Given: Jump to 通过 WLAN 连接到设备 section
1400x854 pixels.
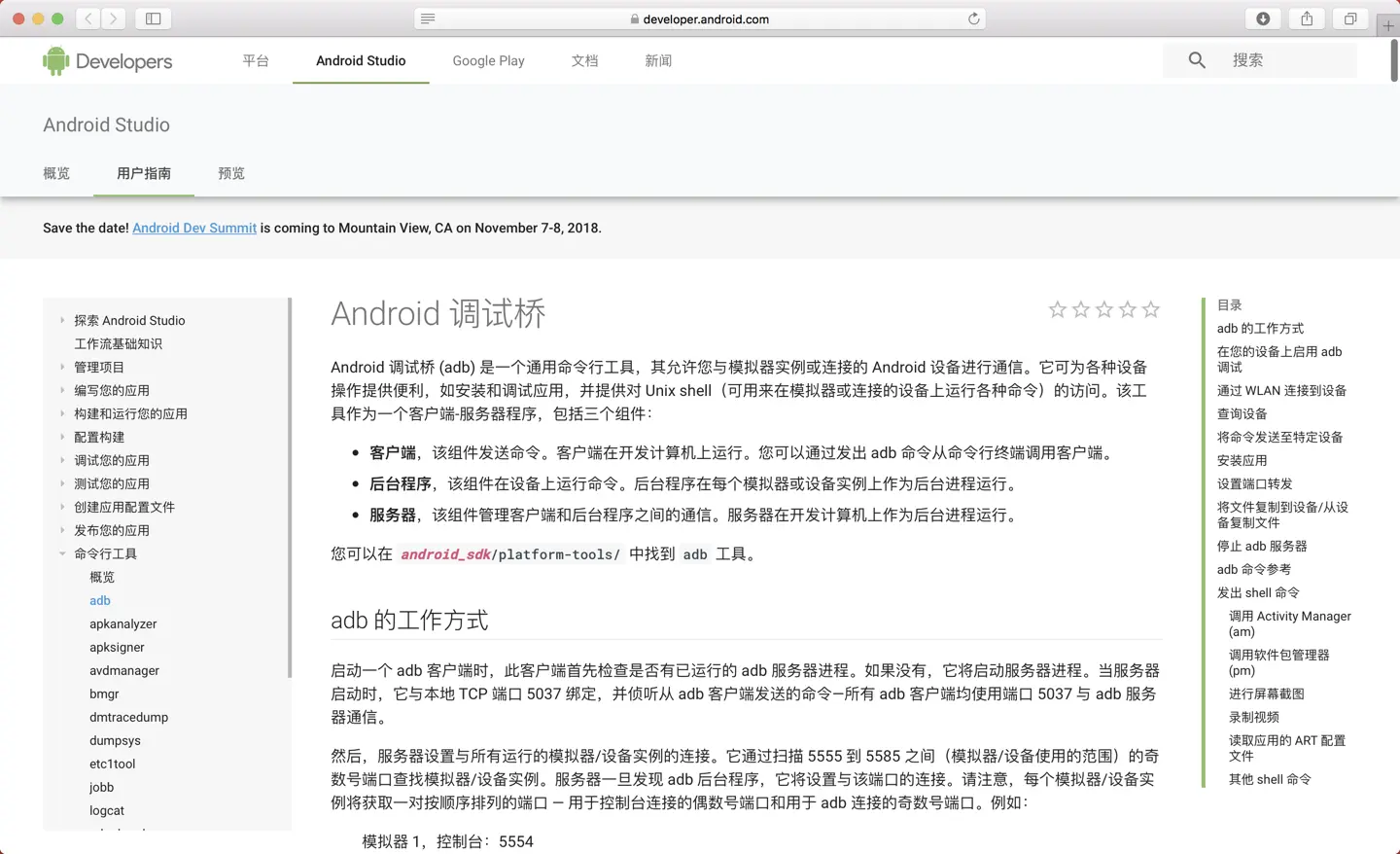Looking at the screenshot, I should coord(1281,390).
